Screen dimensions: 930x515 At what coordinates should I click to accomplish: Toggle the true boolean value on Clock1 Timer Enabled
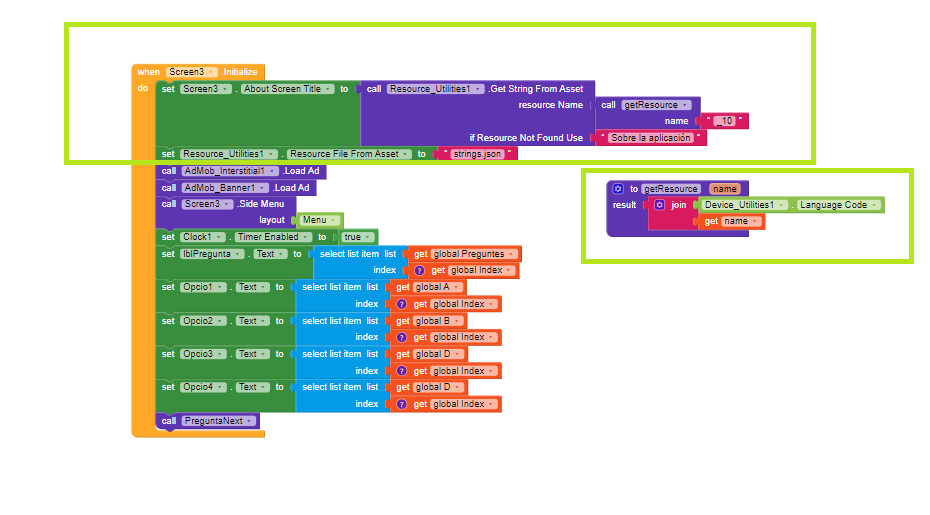tap(358, 237)
